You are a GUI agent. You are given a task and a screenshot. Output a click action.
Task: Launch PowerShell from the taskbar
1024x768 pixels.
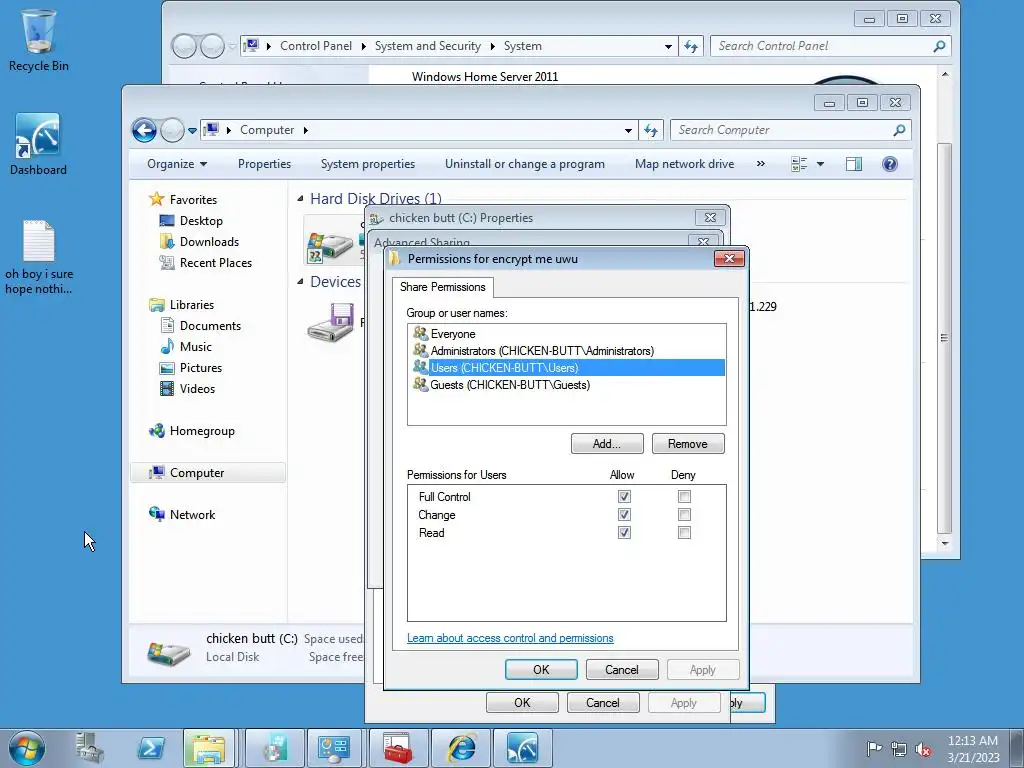(150, 748)
